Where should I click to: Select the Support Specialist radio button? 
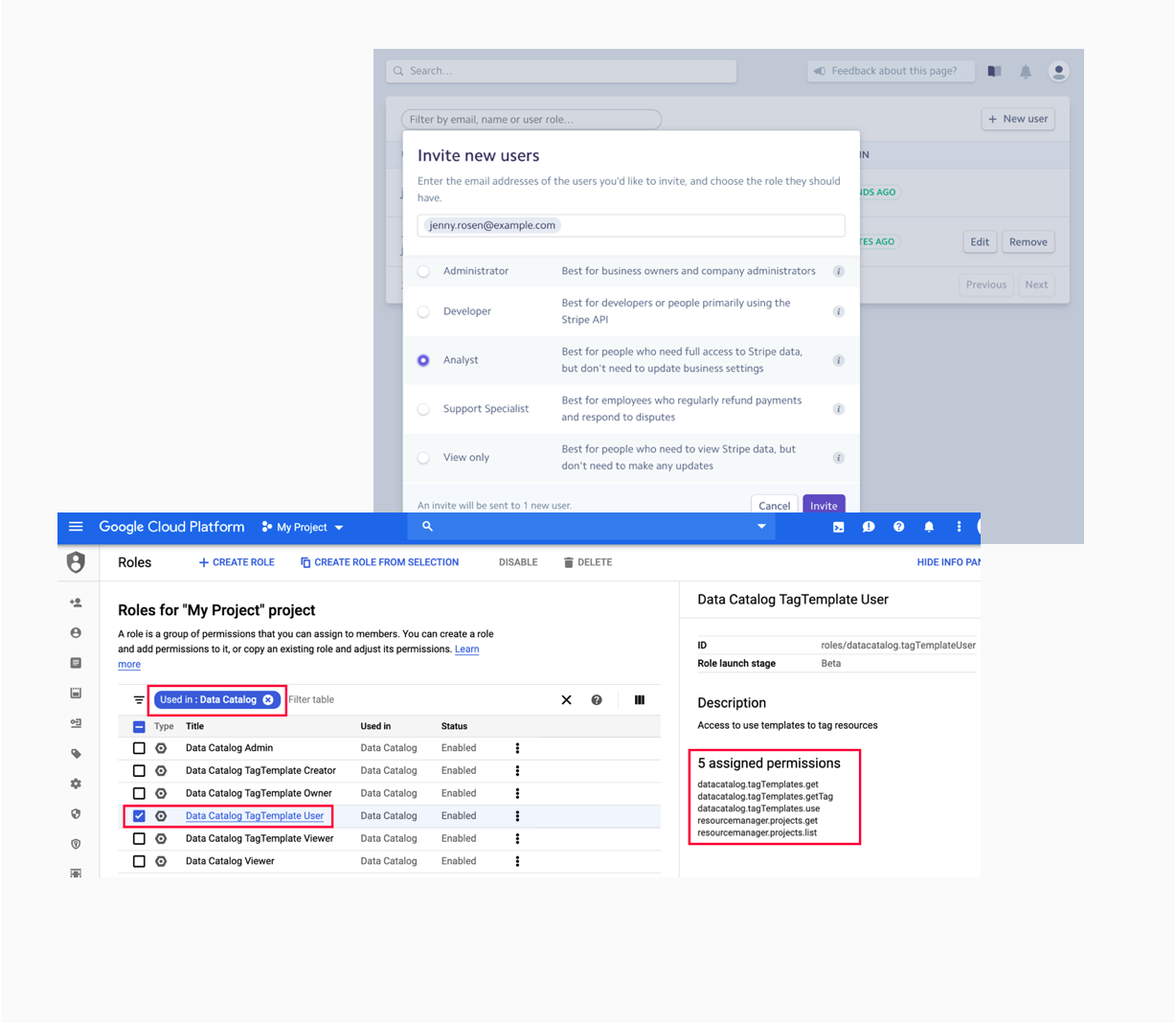(423, 409)
